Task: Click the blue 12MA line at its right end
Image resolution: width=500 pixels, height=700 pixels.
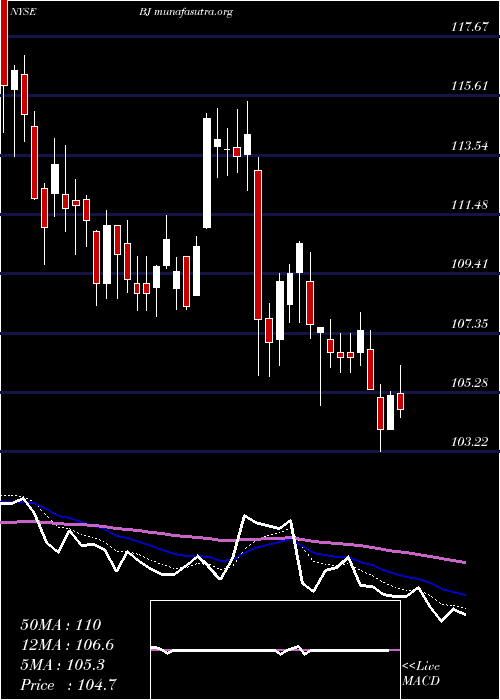Action: click(x=463, y=594)
